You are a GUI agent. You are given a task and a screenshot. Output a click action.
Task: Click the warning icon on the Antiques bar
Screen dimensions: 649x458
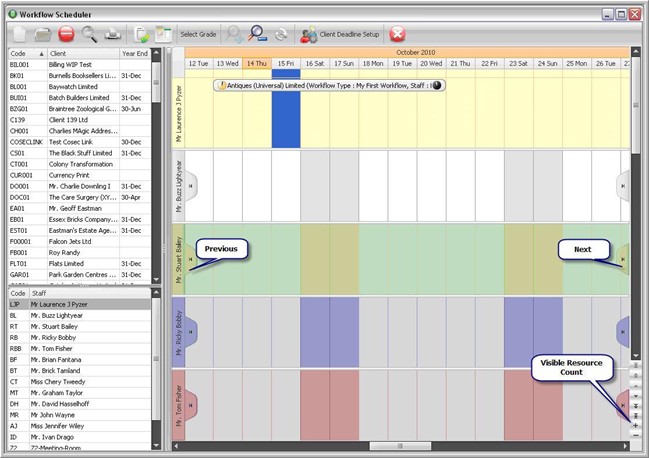pyautogui.click(x=222, y=86)
